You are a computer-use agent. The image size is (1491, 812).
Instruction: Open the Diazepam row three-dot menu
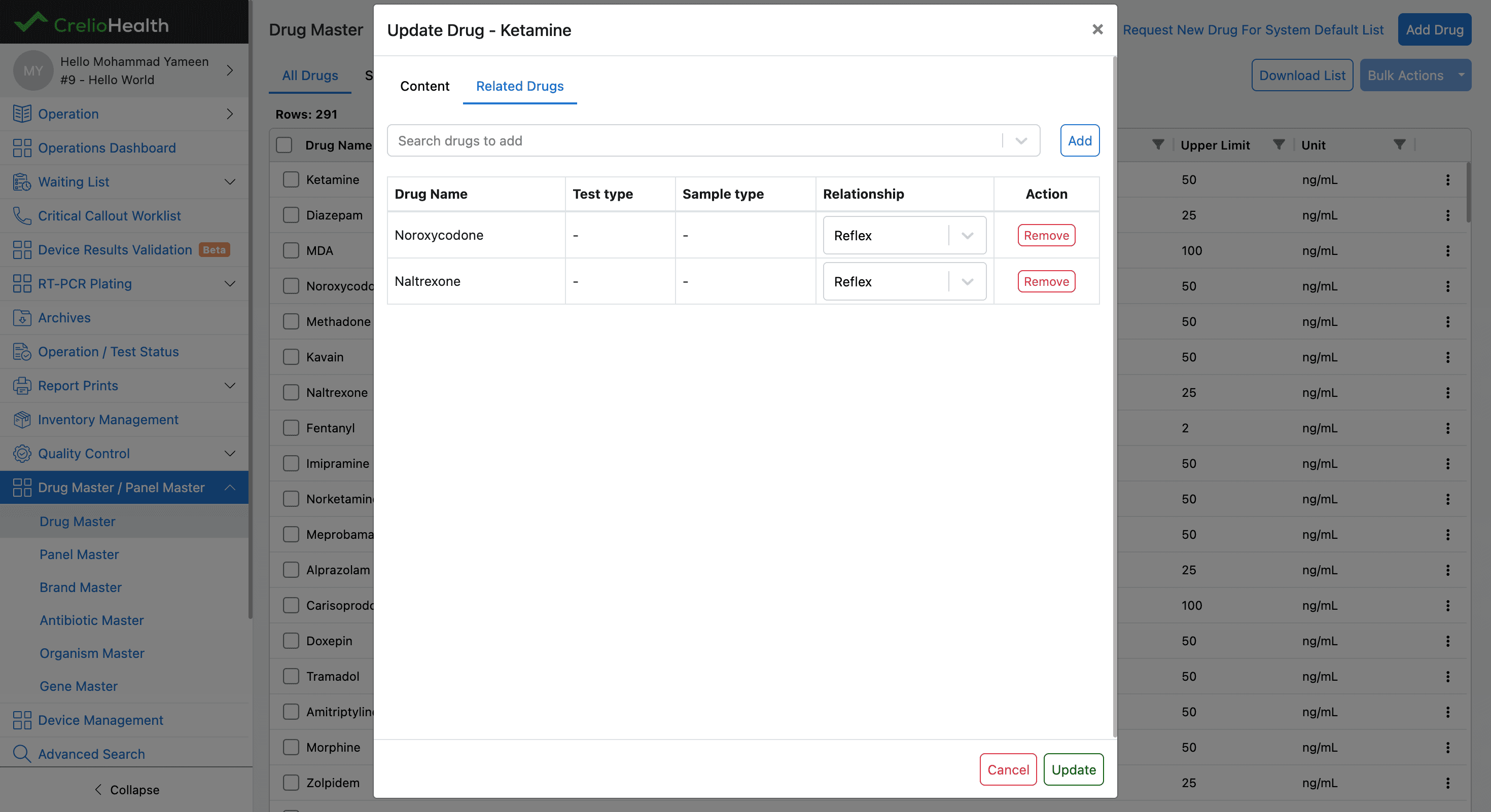(1447, 215)
